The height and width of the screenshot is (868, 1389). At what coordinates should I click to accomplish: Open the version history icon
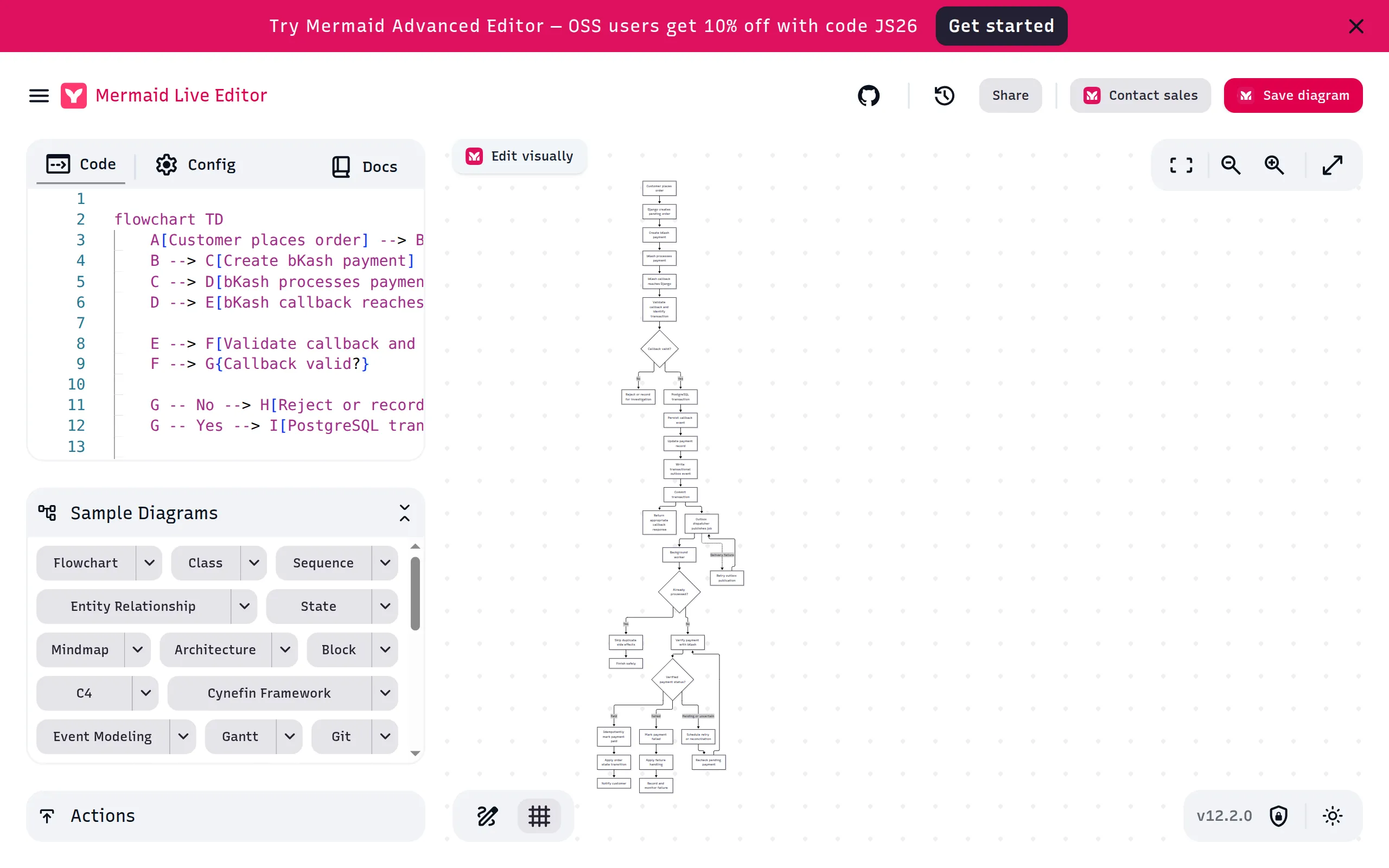tap(944, 95)
